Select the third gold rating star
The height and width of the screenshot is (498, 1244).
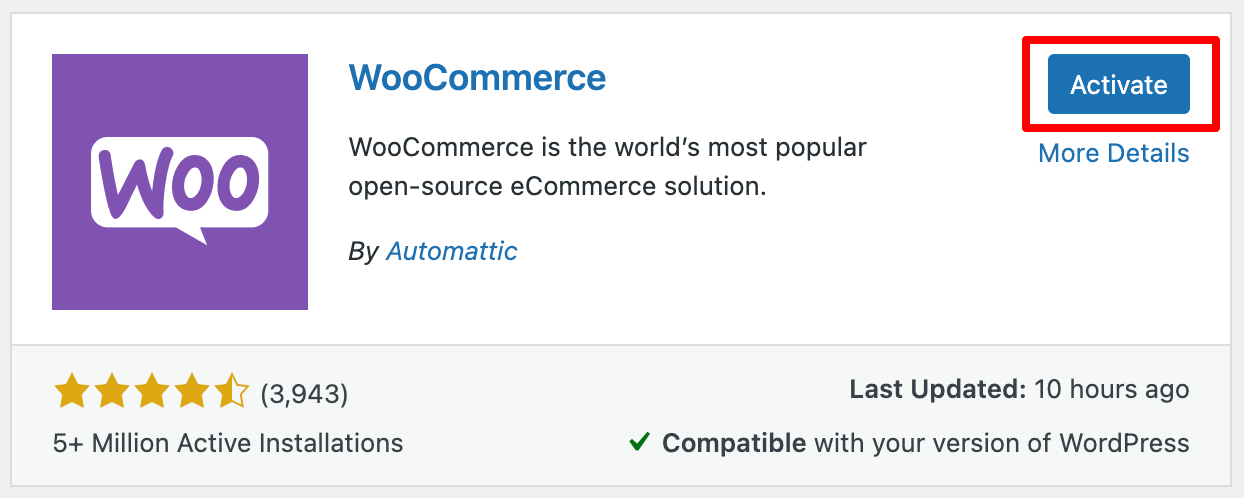(152, 392)
